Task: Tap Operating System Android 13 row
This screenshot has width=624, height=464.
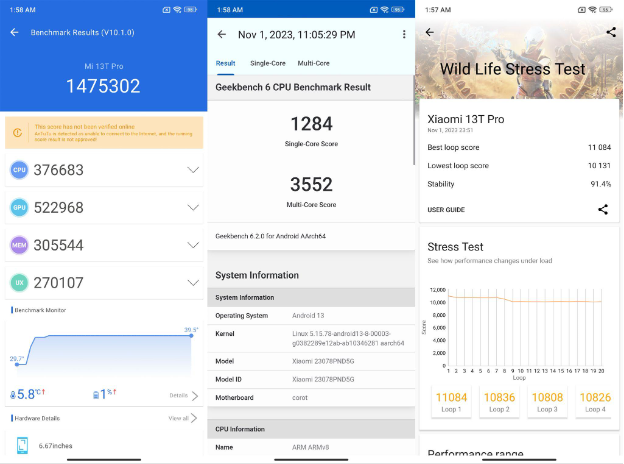Action: (x=311, y=316)
